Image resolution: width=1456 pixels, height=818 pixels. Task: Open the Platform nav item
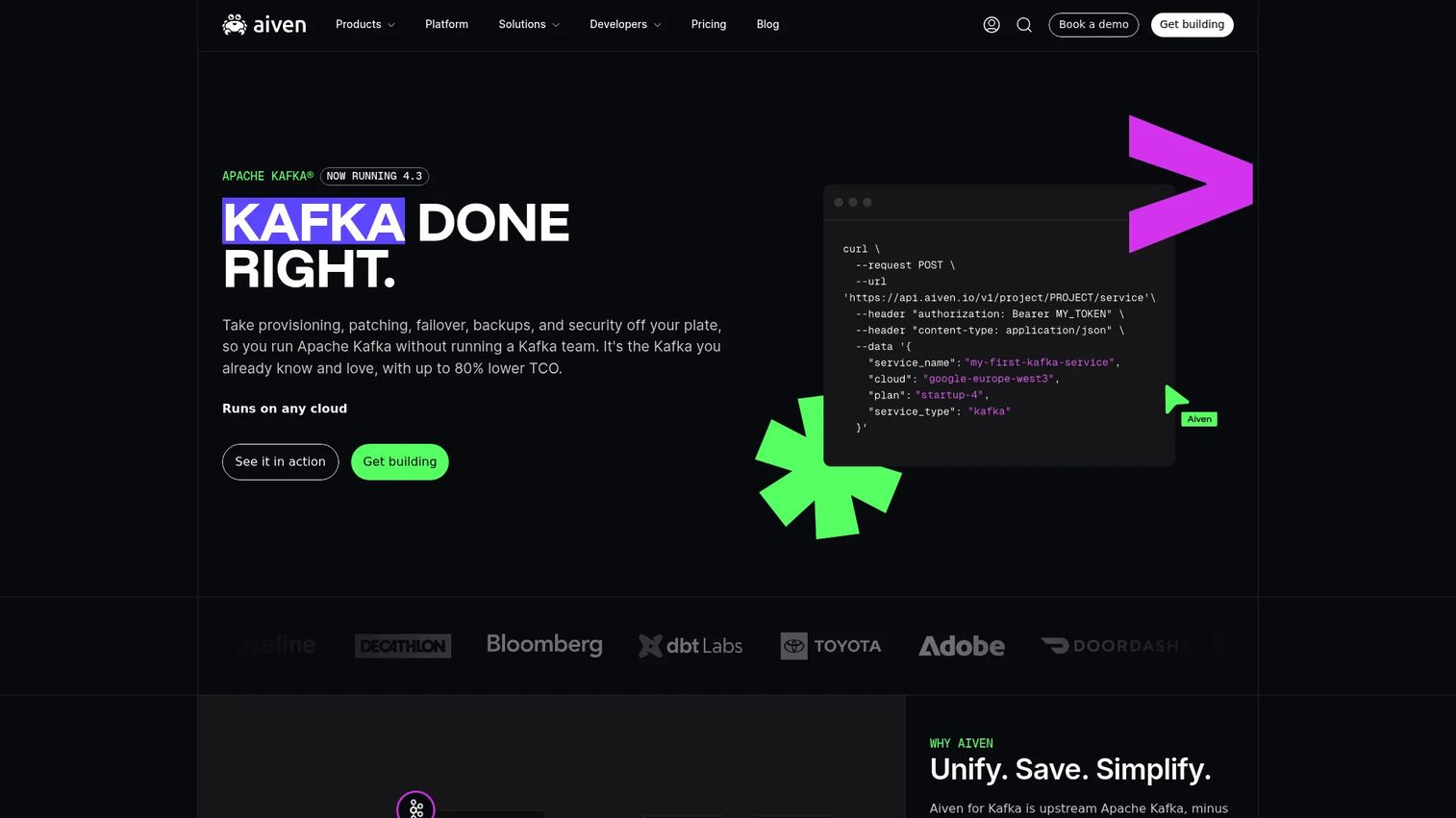click(446, 25)
